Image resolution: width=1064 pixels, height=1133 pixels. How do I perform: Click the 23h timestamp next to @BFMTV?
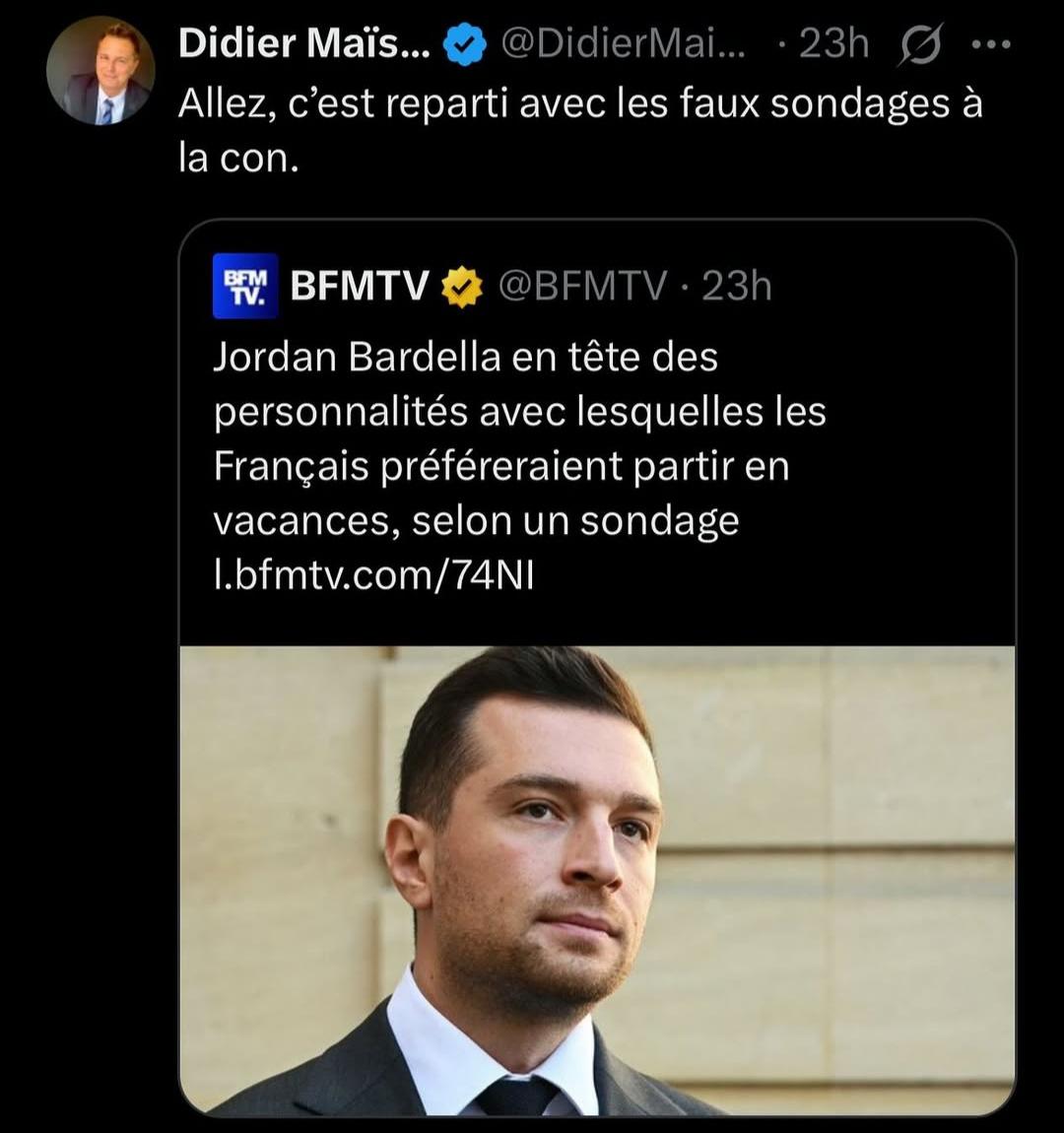click(x=737, y=286)
